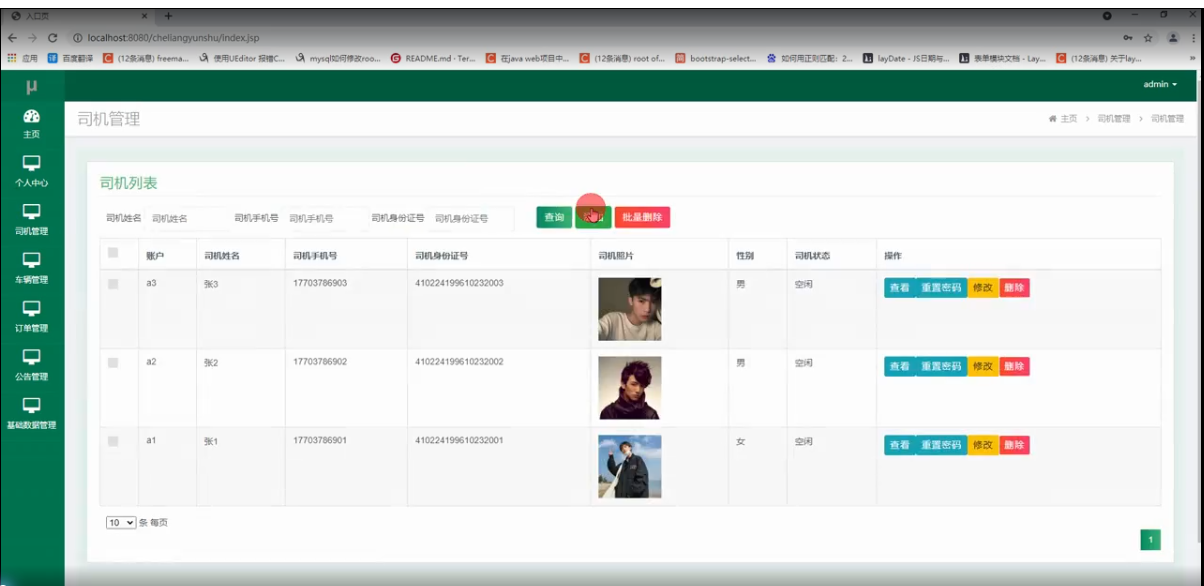Select 司机管理 in the sidebar

tap(32, 220)
